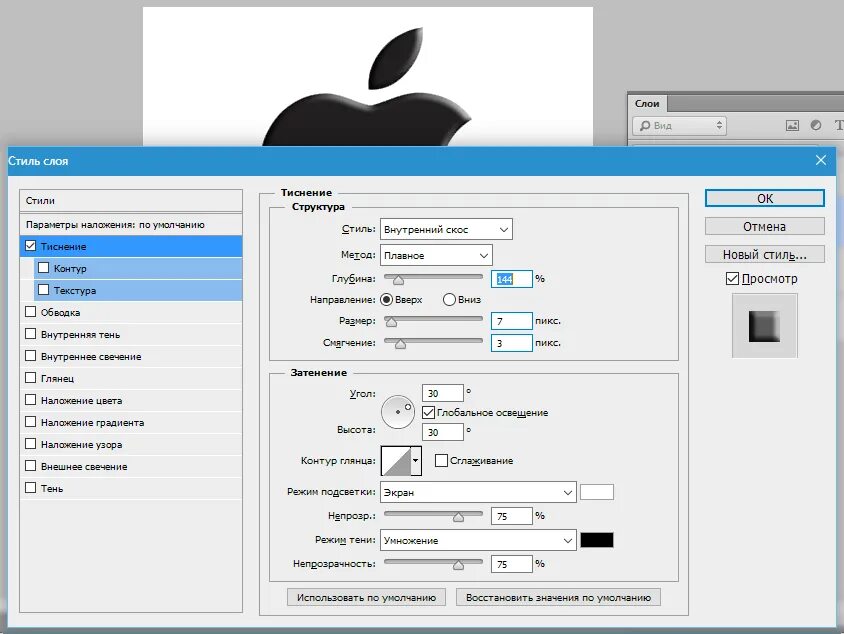This screenshot has height=634, width=844.
Task: Click the Отмена button
Action: tap(764, 227)
